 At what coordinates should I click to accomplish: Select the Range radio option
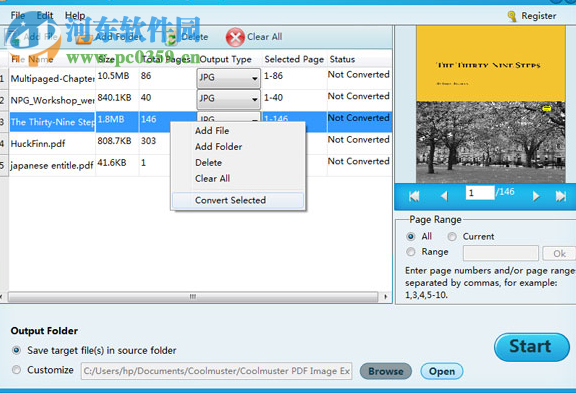tap(411, 252)
